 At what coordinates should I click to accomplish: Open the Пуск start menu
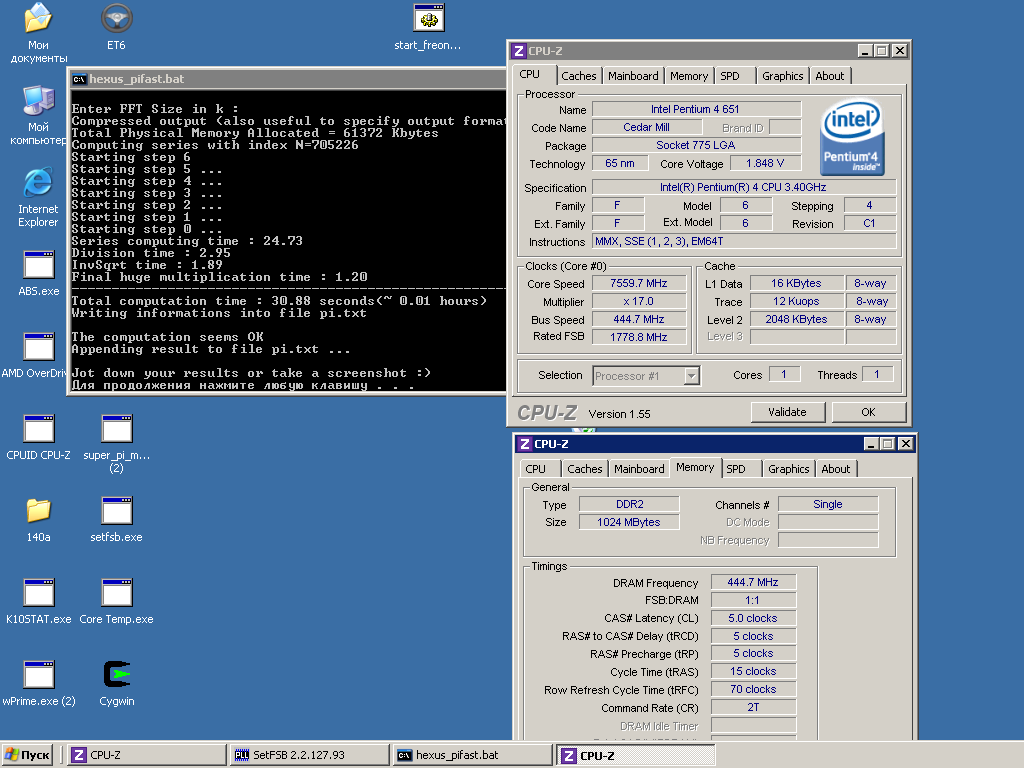point(28,755)
